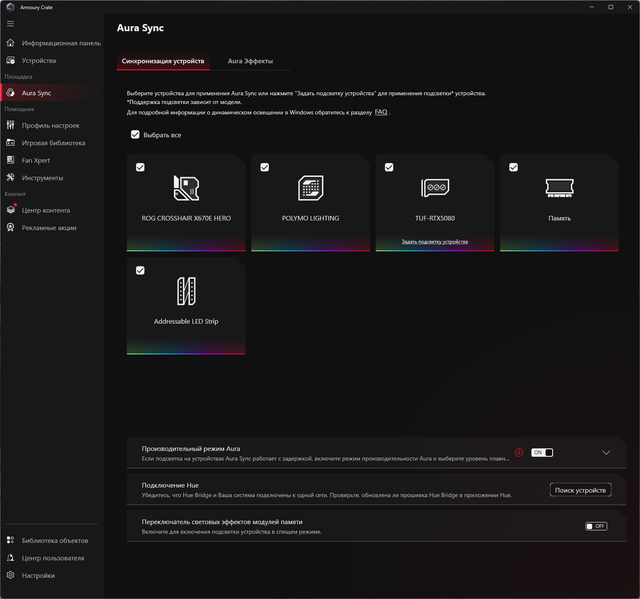Open the FAQ link
The image size is (640, 599).
[381, 112]
